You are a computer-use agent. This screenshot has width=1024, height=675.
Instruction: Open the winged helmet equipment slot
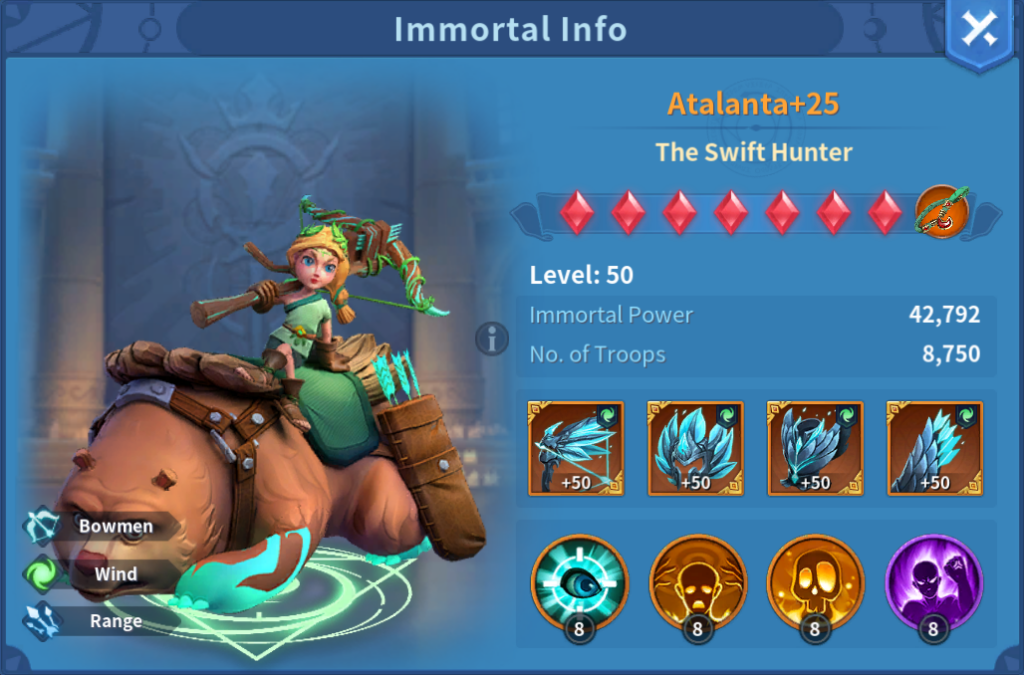(696, 448)
